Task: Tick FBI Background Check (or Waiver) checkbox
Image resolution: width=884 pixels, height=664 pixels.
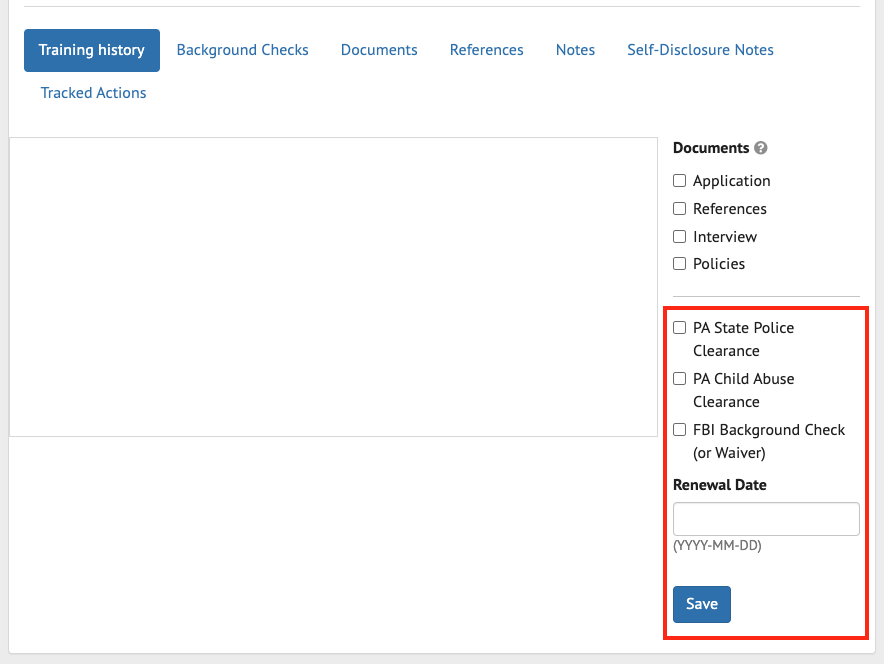Action: coord(680,430)
